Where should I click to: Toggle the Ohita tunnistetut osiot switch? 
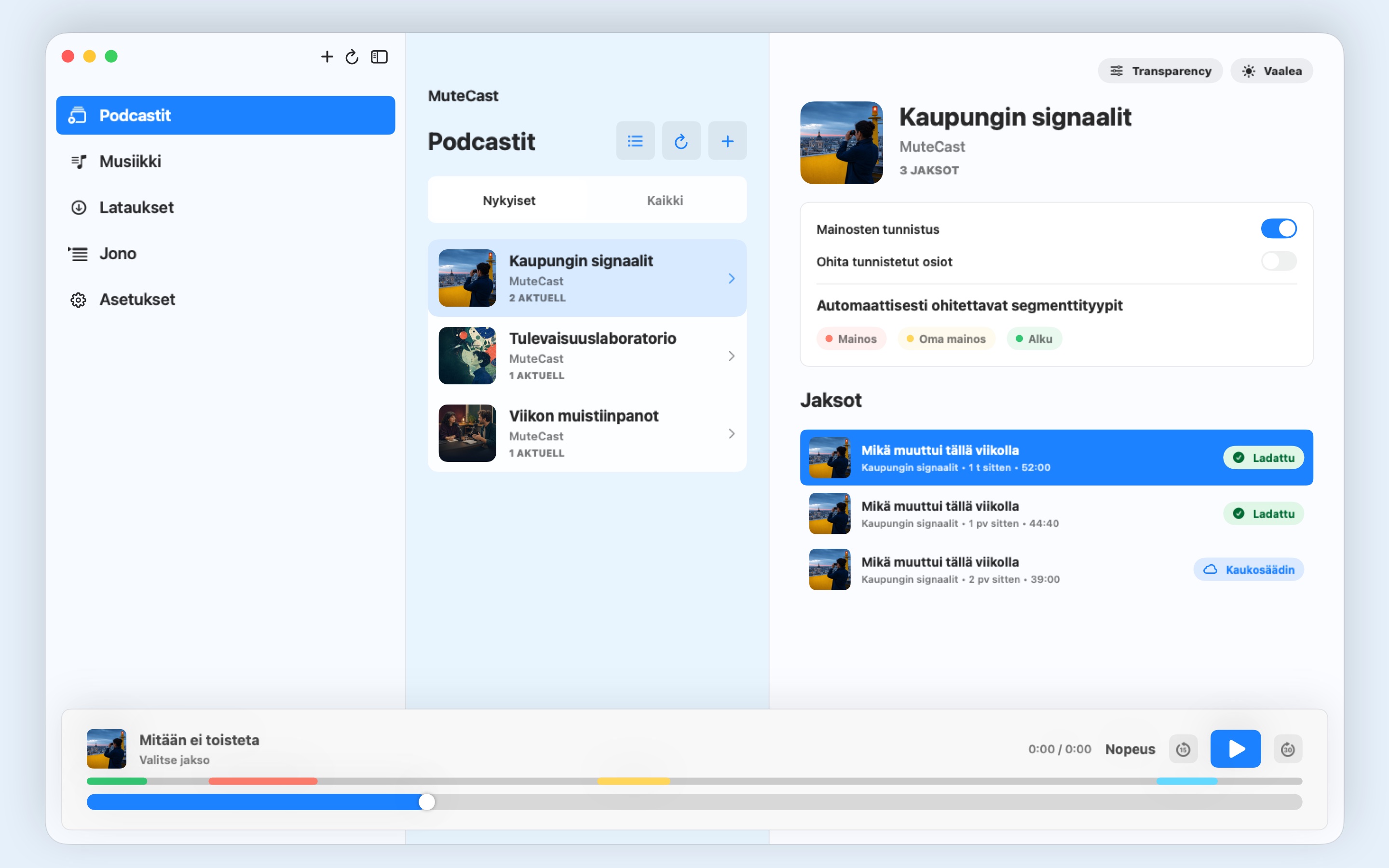1278,261
